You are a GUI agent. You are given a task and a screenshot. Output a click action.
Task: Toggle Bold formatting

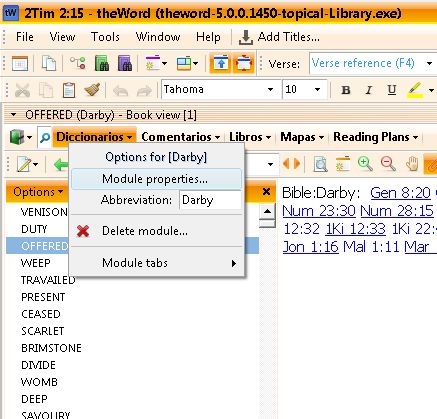tap(346, 90)
